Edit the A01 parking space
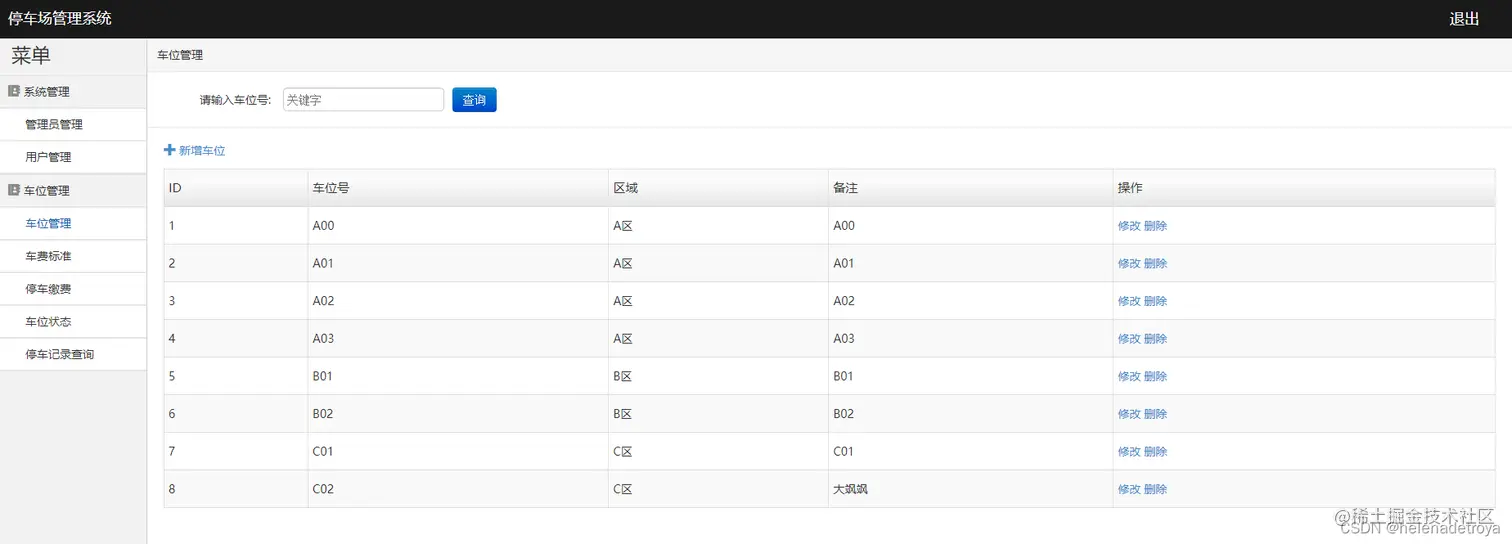 coord(1129,264)
